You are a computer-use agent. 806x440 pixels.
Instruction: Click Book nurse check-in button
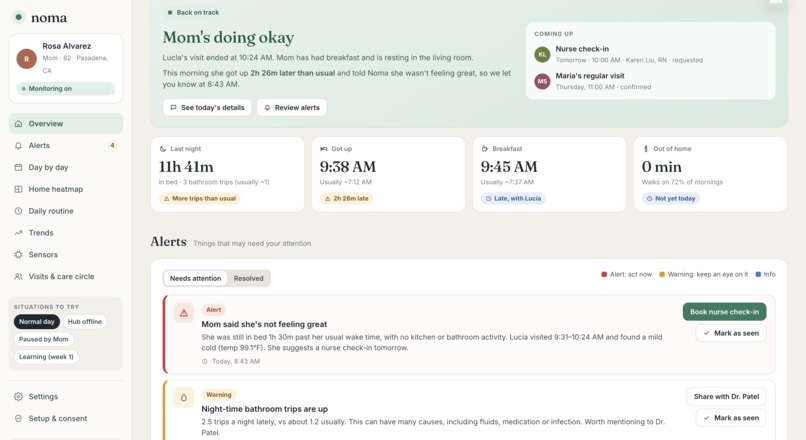point(724,311)
